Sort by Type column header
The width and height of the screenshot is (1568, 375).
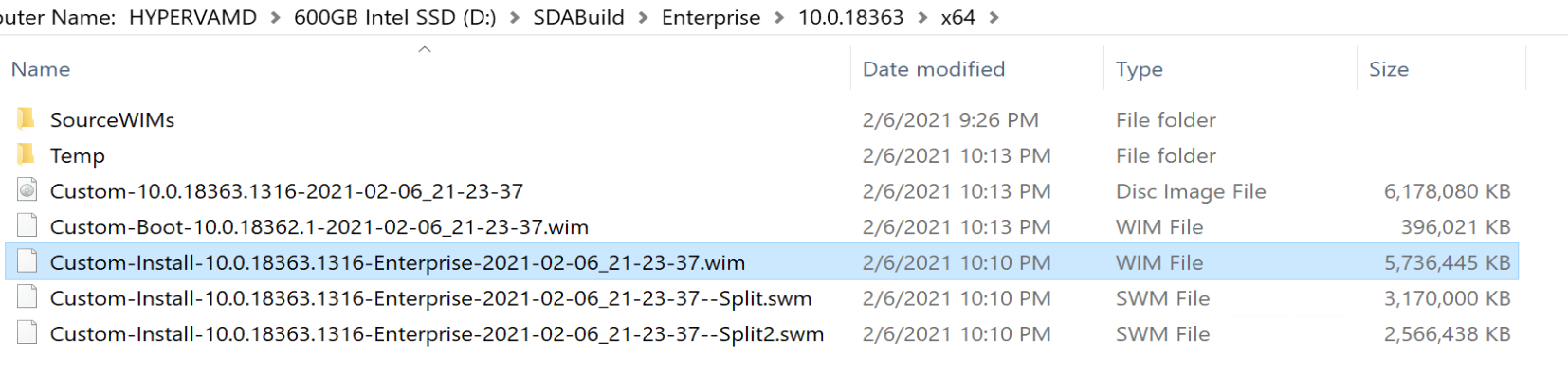point(1140,69)
